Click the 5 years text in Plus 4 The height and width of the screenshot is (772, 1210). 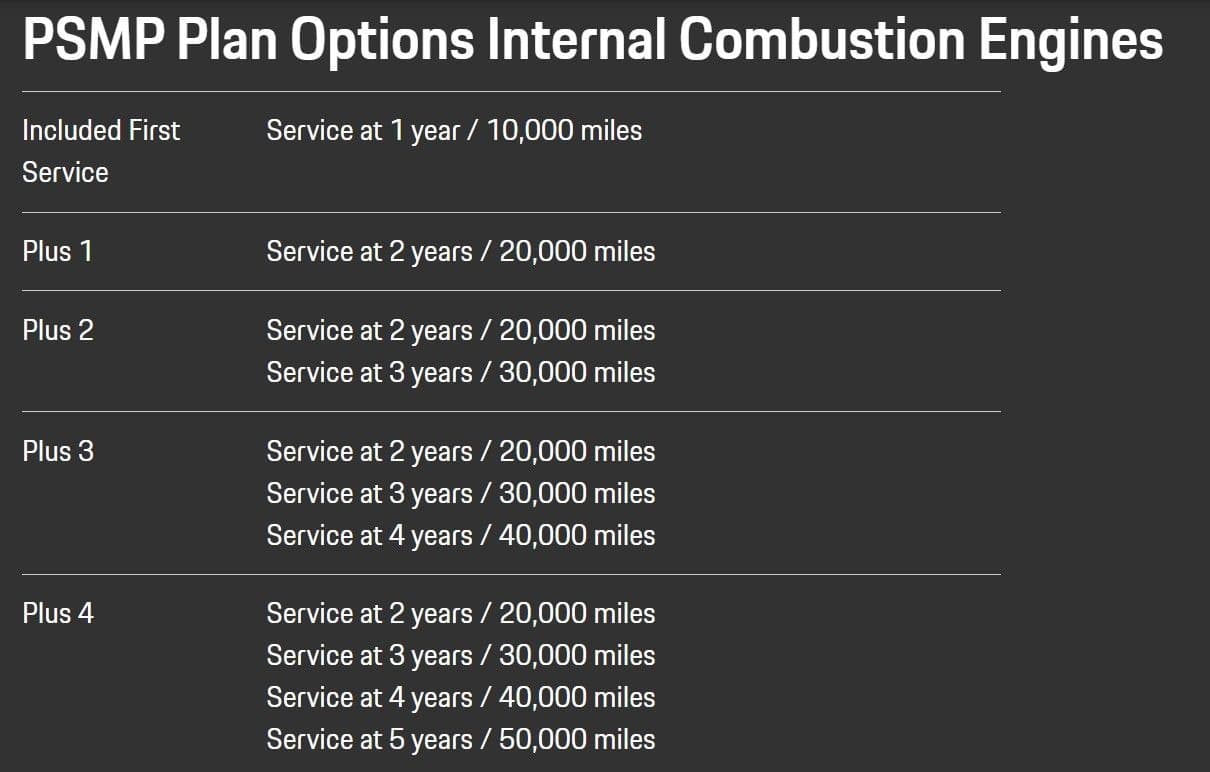coord(430,740)
